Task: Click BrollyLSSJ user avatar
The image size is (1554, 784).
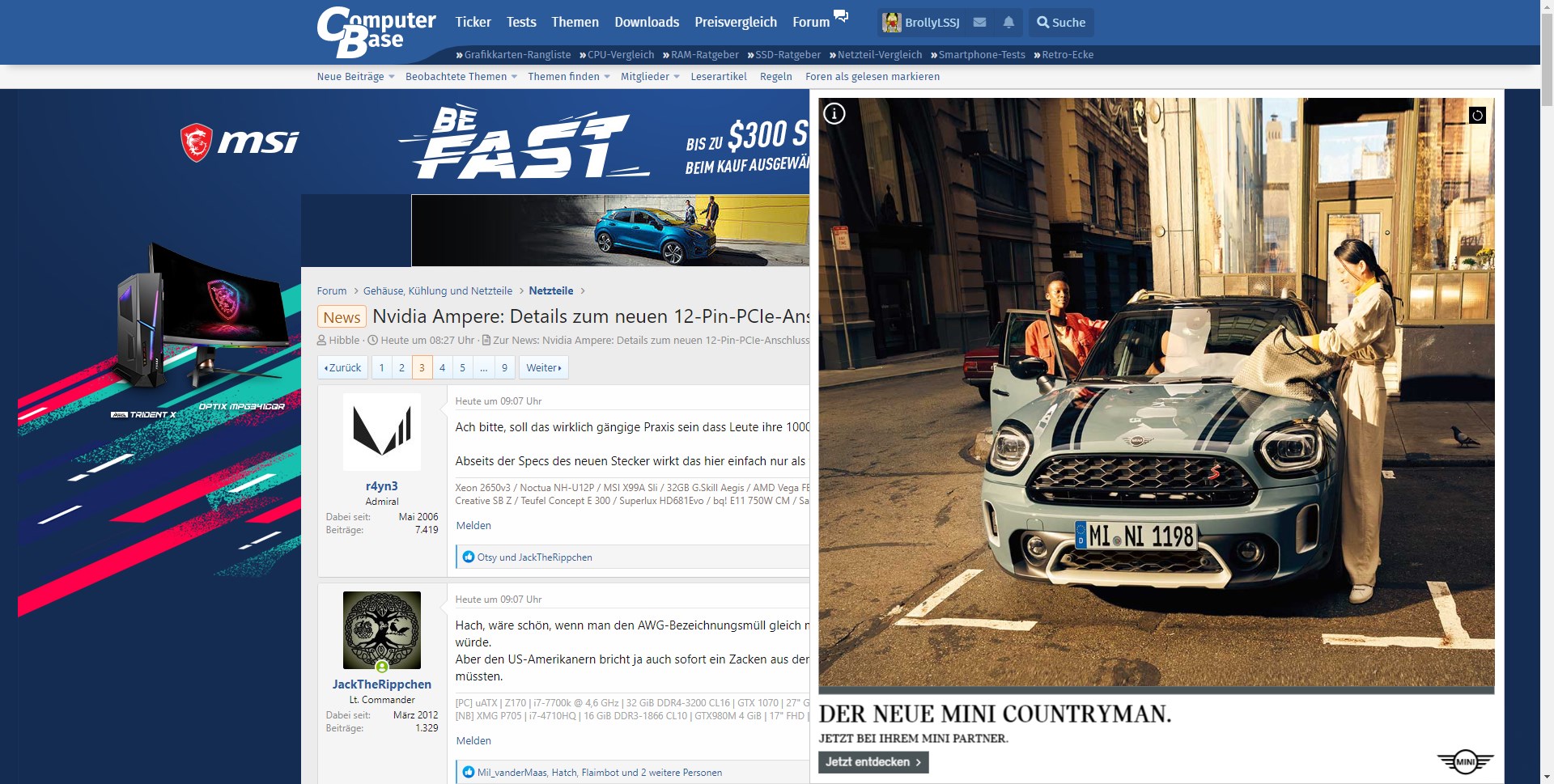Action: 891,23
